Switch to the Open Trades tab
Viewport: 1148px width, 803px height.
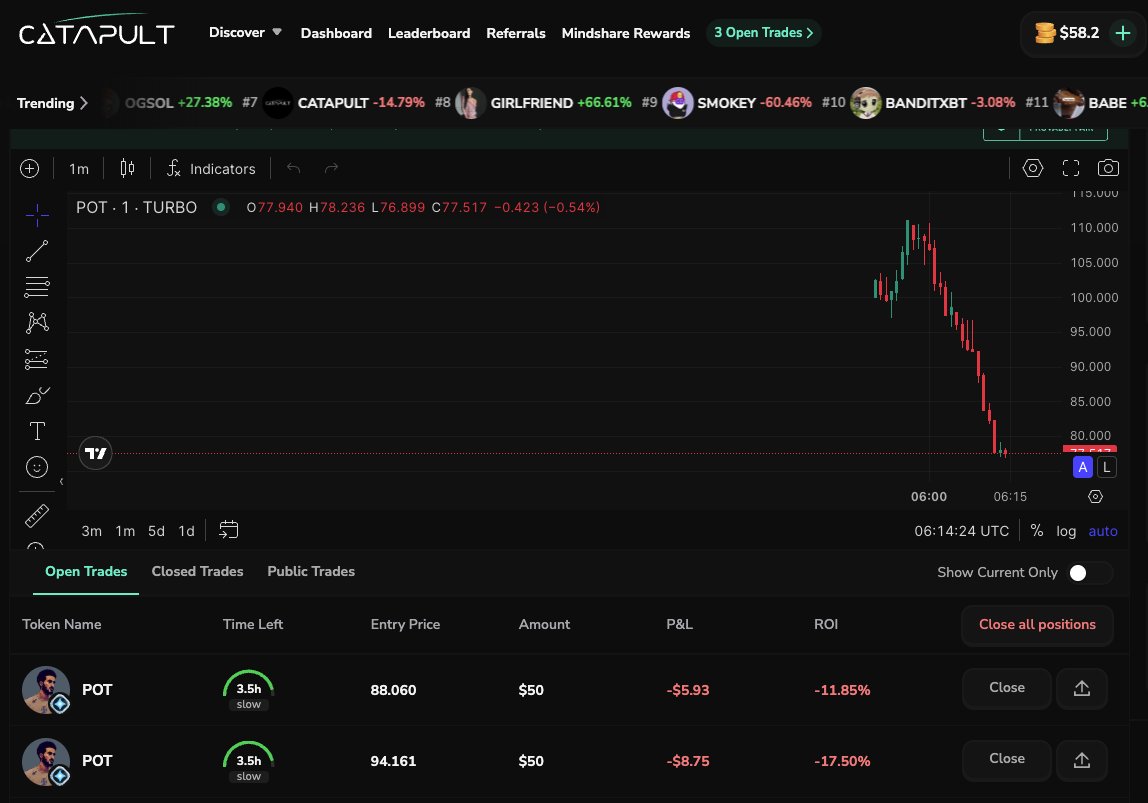pos(86,572)
